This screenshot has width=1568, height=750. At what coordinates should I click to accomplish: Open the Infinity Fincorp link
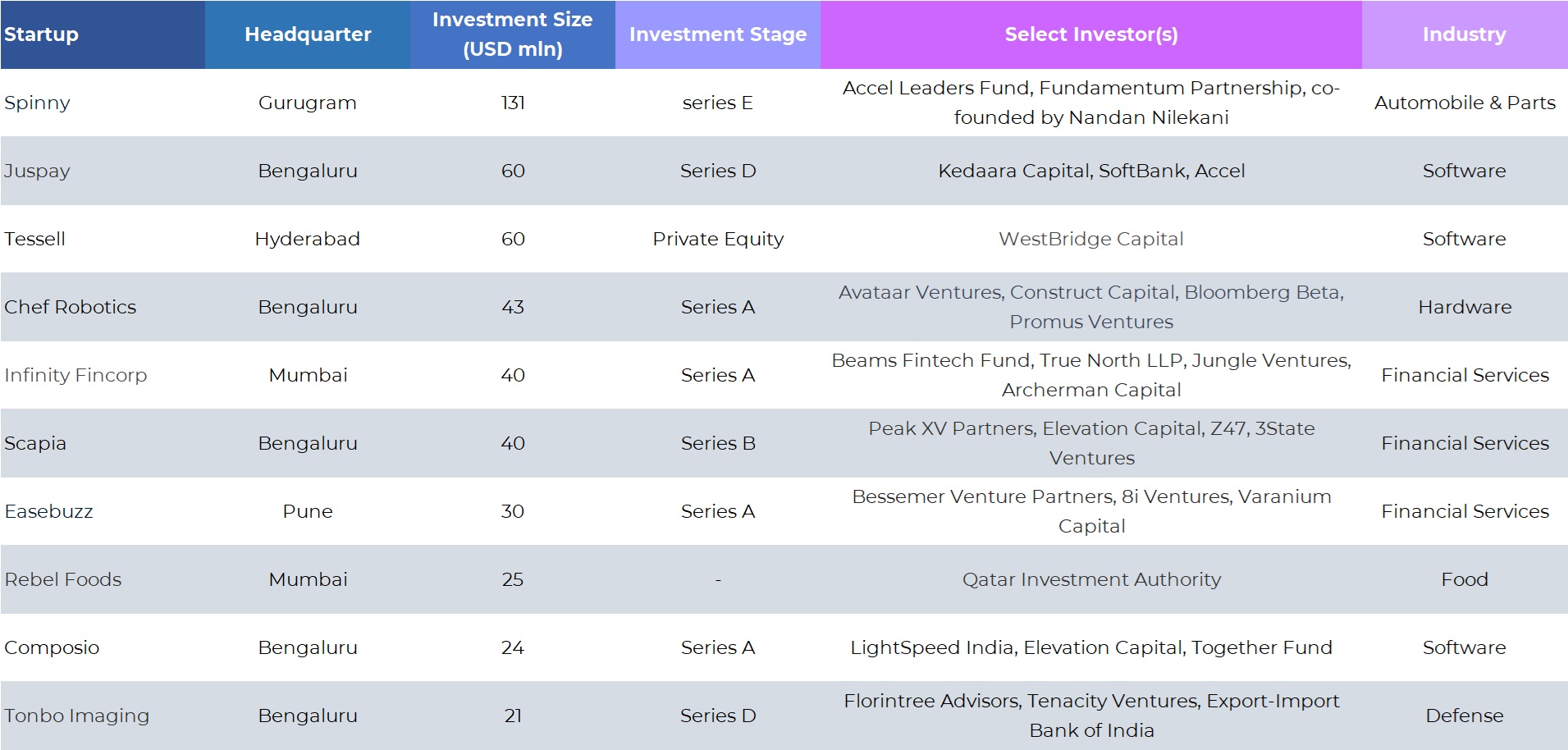click(75, 375)
